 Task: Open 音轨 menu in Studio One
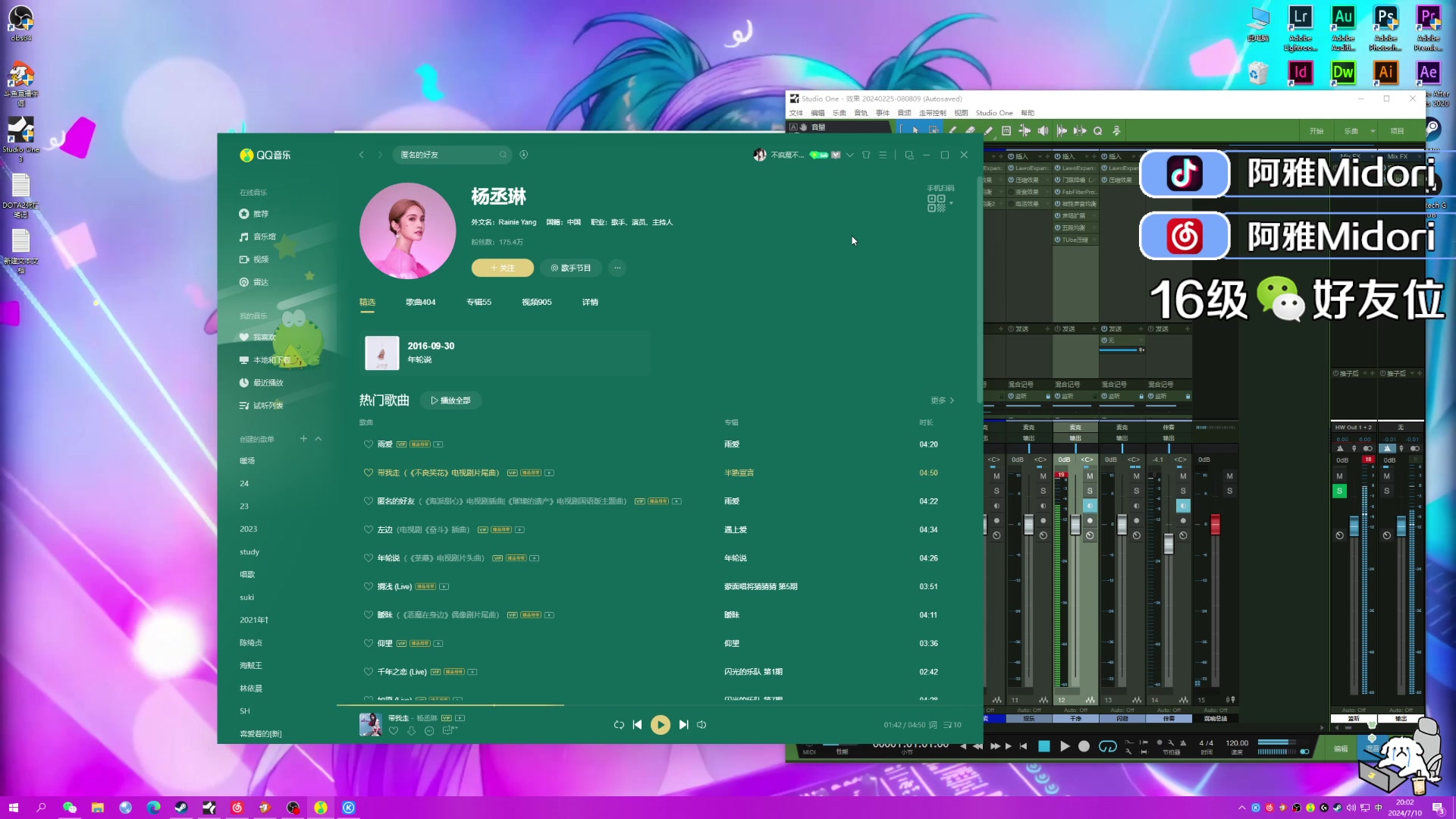coord(861,113)
